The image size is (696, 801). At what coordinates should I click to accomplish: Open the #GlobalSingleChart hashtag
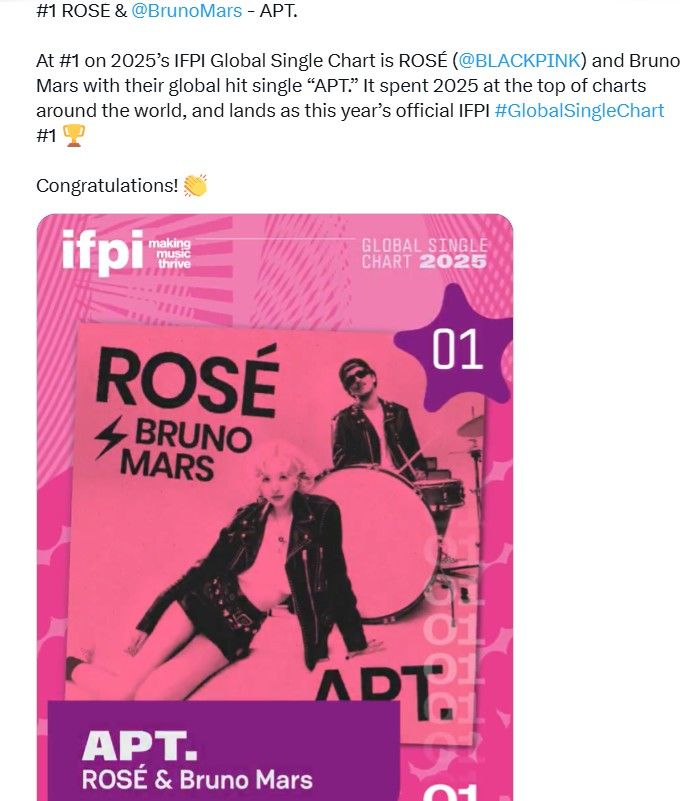point(579,110)
